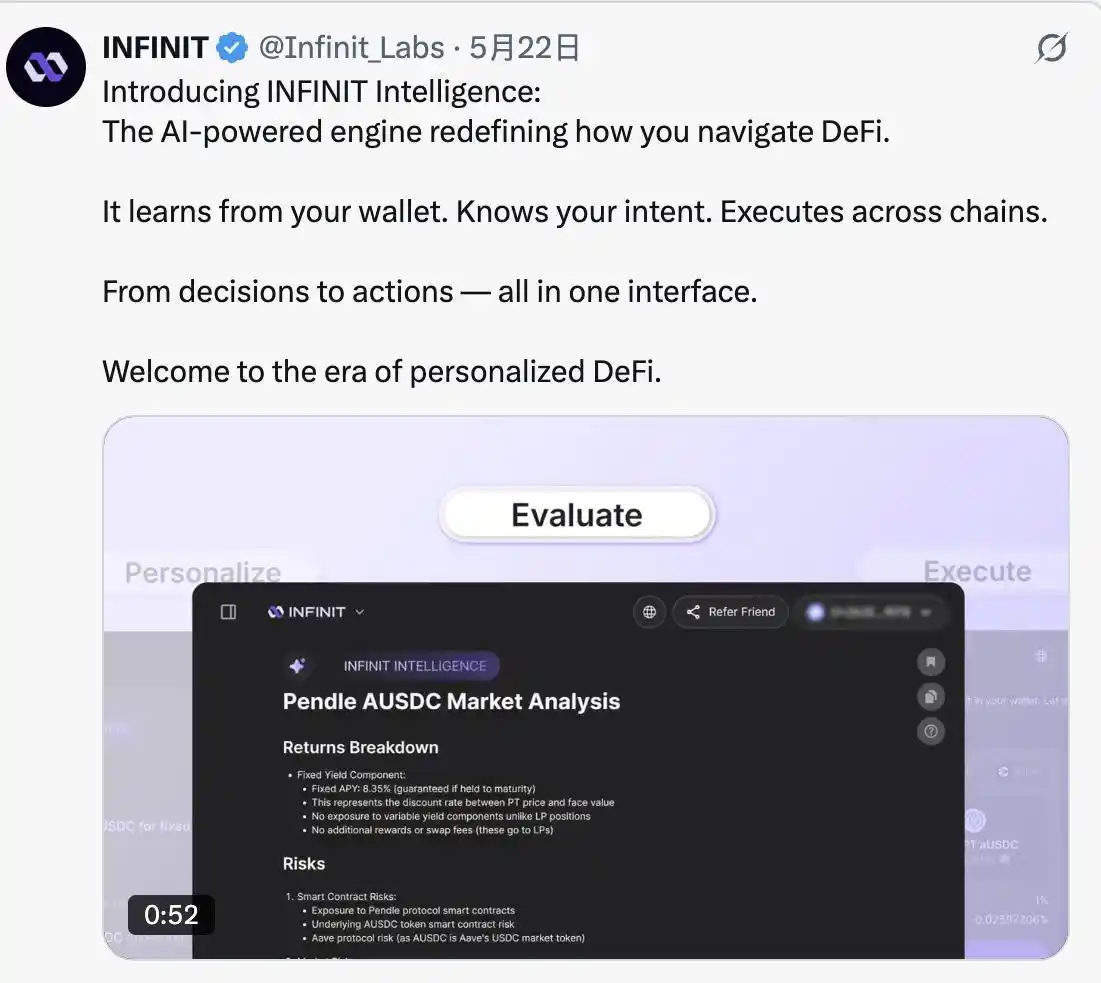The width and height of the screenshot is (1101, 983).
Task: Toggle the sidebar panel icon
Action: [x=228, y=612]
